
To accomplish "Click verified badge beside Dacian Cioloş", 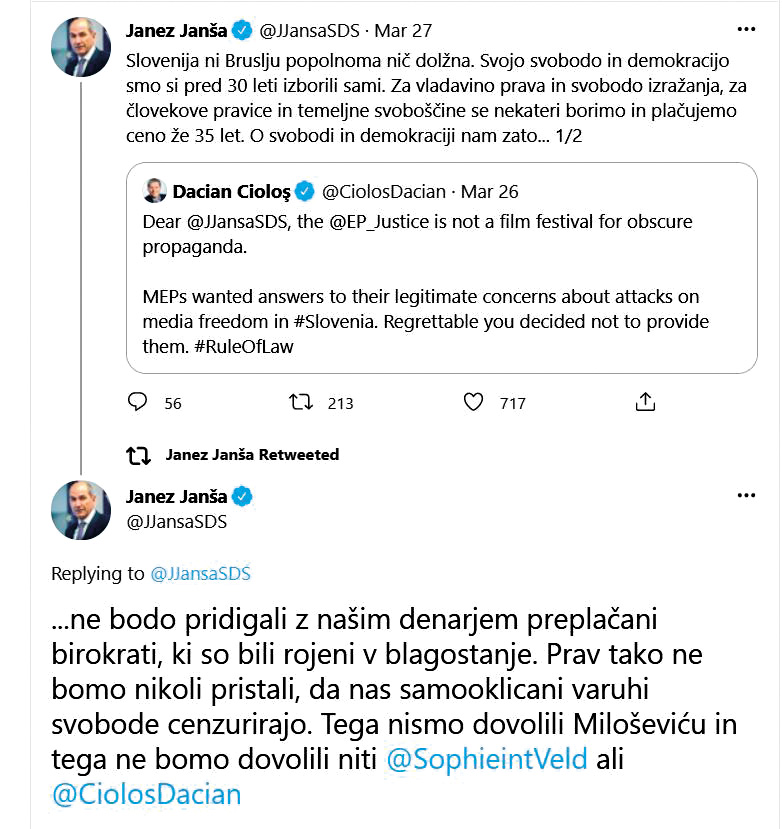I will click(x=305, y=190).
